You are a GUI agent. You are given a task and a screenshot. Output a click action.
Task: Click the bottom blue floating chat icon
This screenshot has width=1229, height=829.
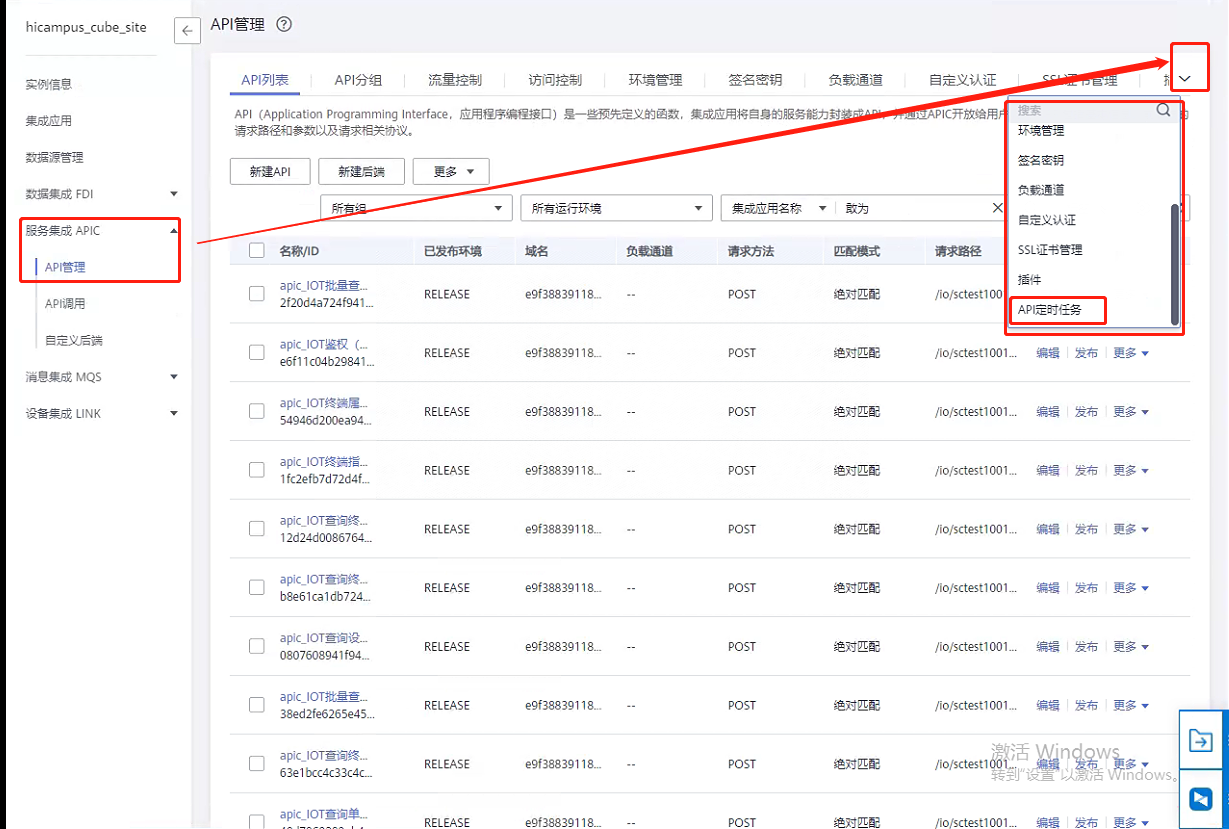(x=1201, y=799)
